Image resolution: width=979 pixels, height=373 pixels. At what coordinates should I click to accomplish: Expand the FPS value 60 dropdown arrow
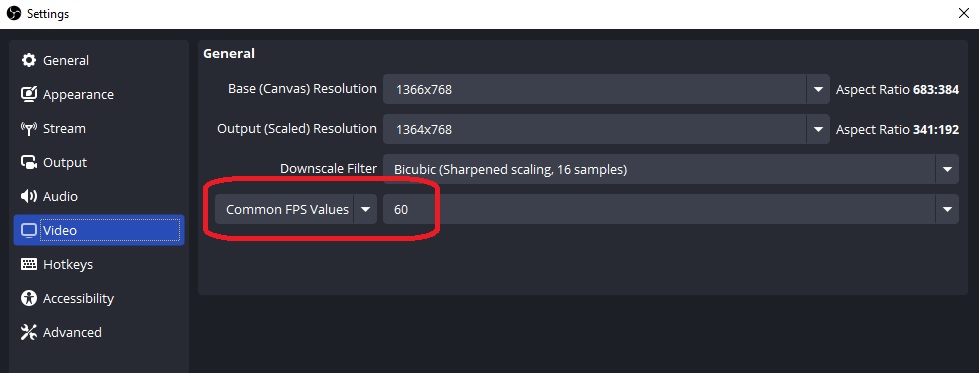(x=947, y=209)
